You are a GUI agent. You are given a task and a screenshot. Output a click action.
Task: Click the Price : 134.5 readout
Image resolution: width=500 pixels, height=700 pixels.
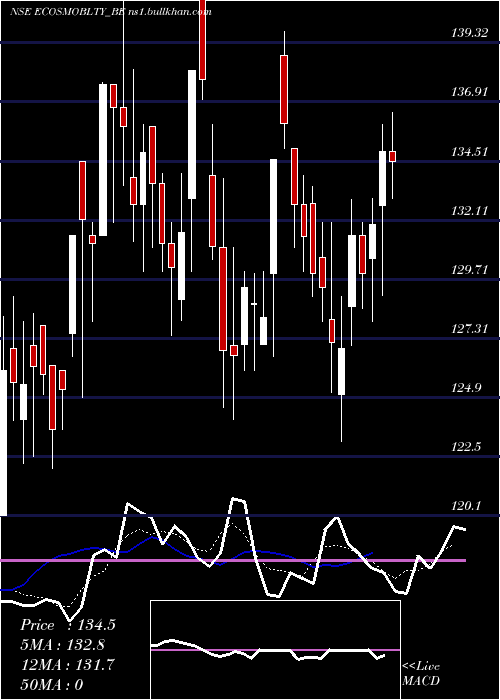click(68, 625)
